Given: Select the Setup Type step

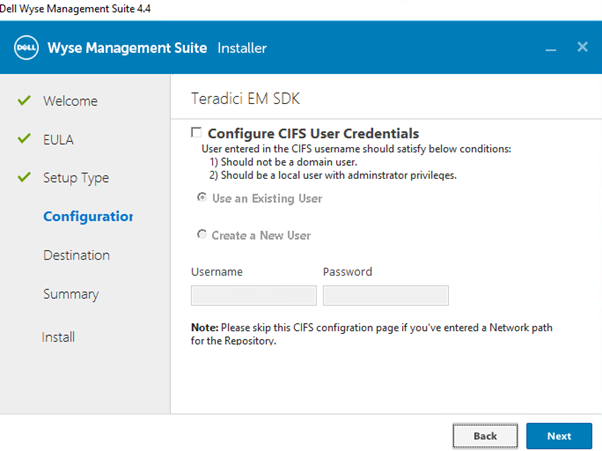Looking at the screenshot, I should coord(76,178).
